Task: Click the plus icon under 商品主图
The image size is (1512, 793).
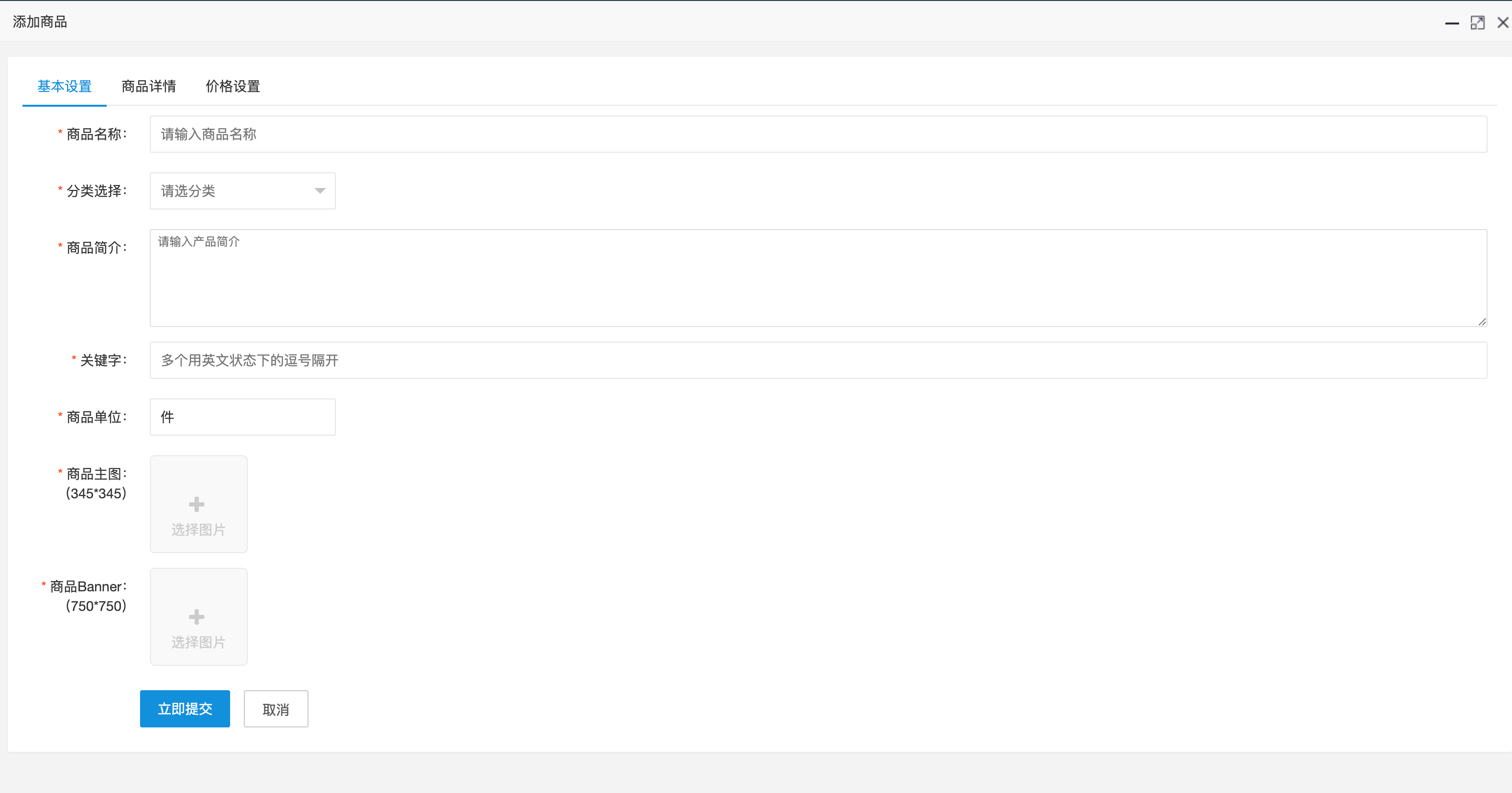Action: coord(197,504)
